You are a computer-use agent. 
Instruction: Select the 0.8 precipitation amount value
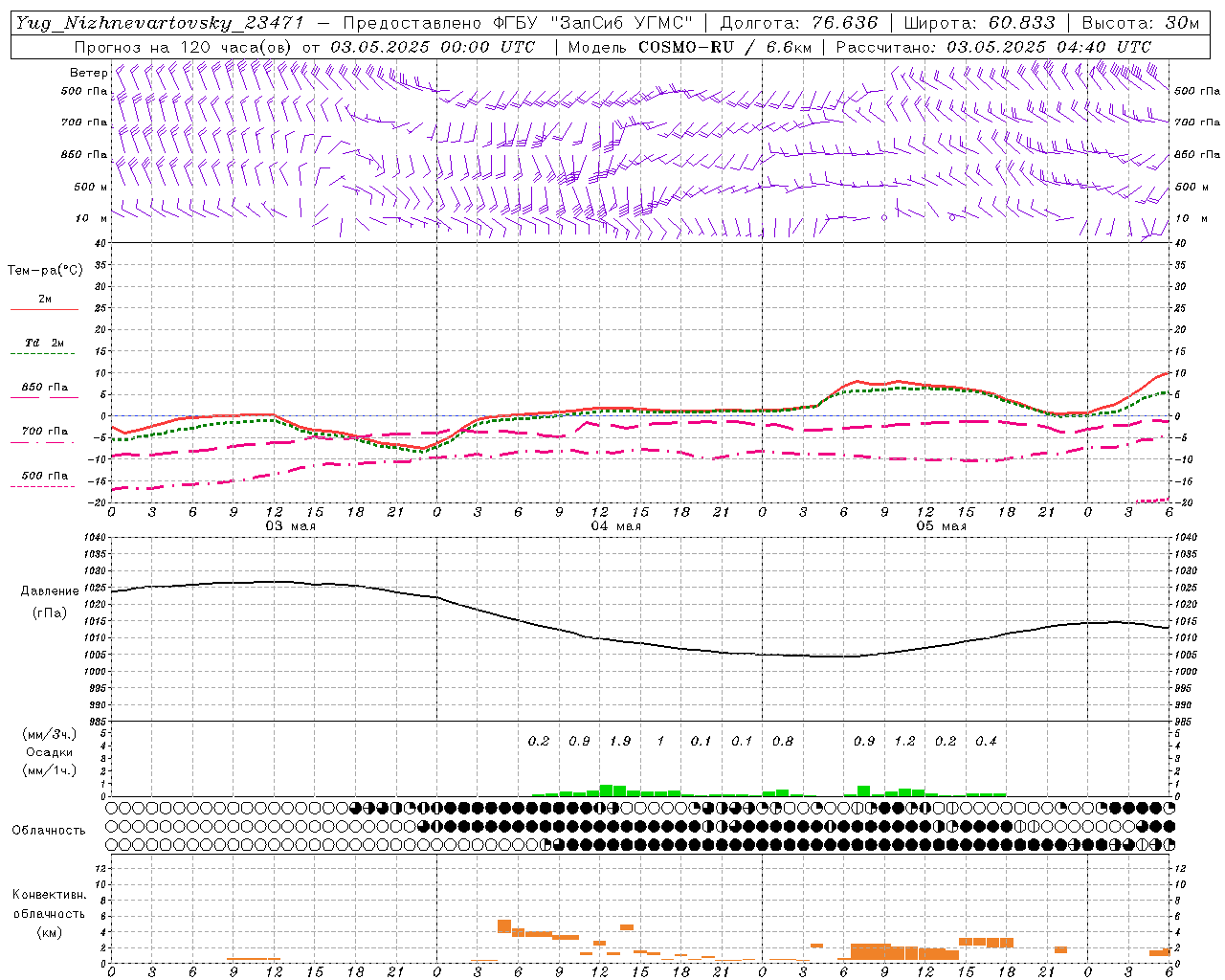click(783, 741)
